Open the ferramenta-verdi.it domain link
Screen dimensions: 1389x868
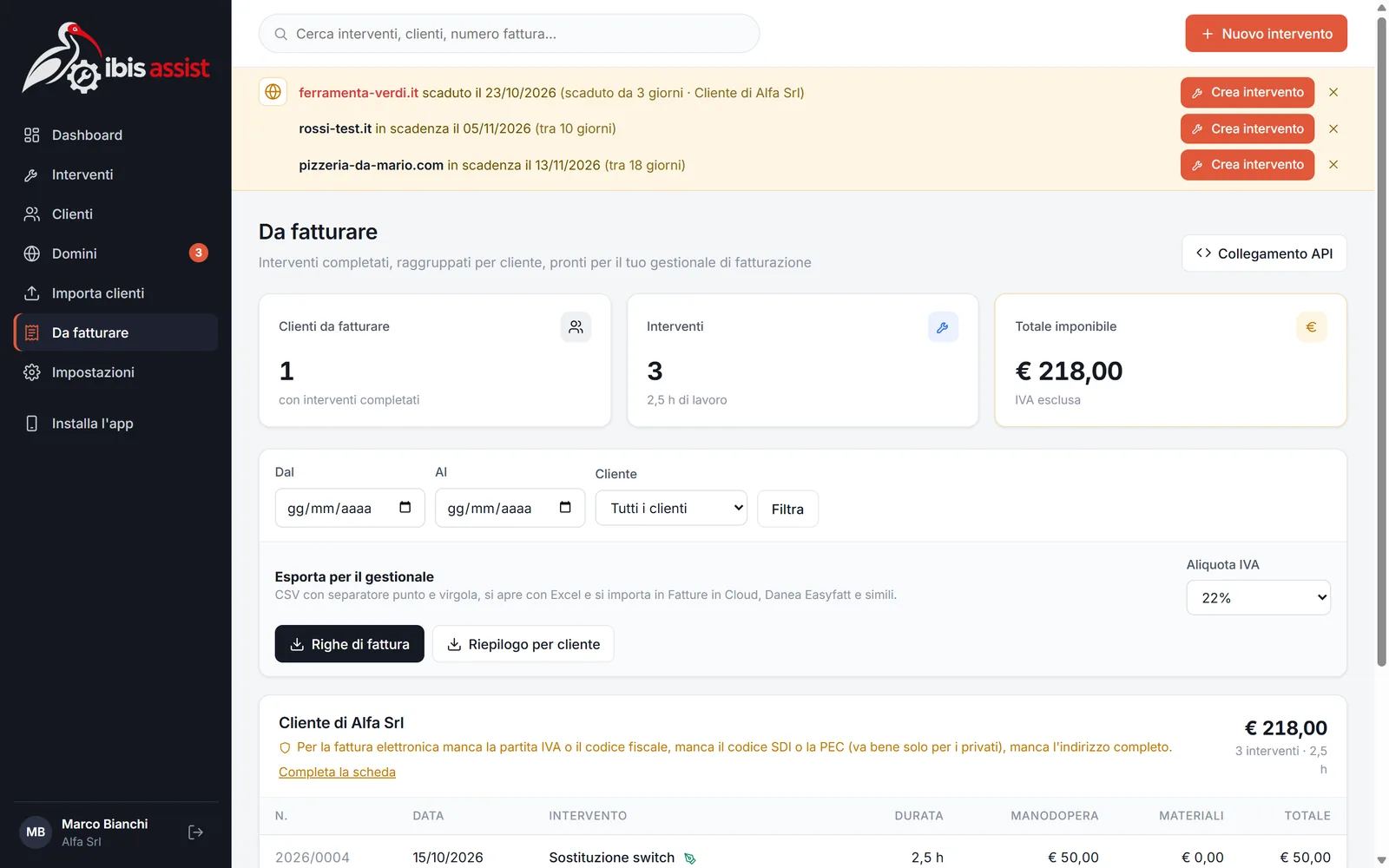coord(359,93)
